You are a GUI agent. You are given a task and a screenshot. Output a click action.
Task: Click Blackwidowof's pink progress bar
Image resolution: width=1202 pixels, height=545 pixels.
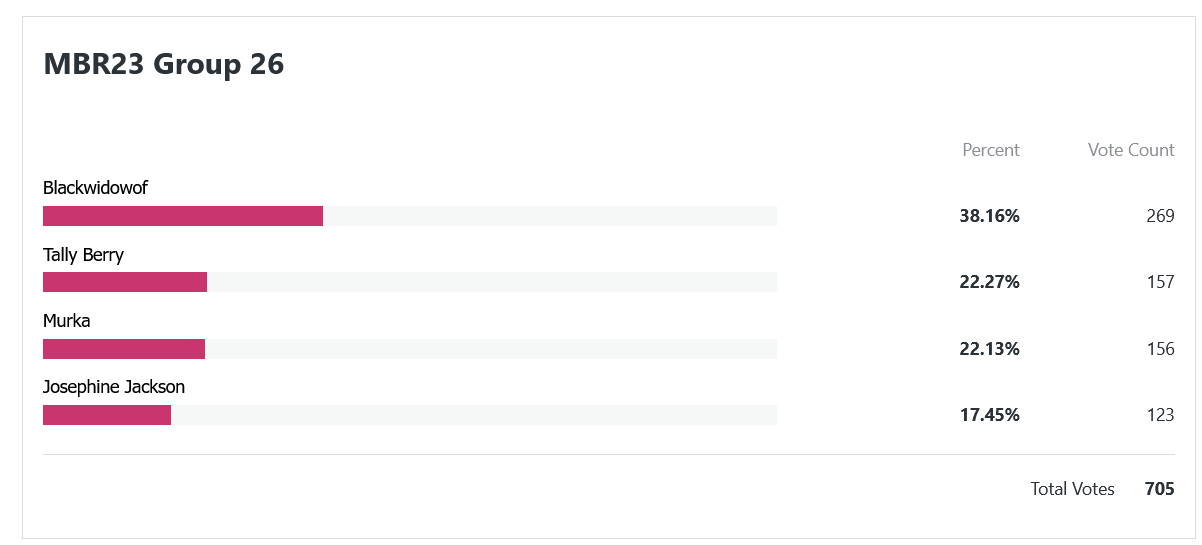click(183, 216)
